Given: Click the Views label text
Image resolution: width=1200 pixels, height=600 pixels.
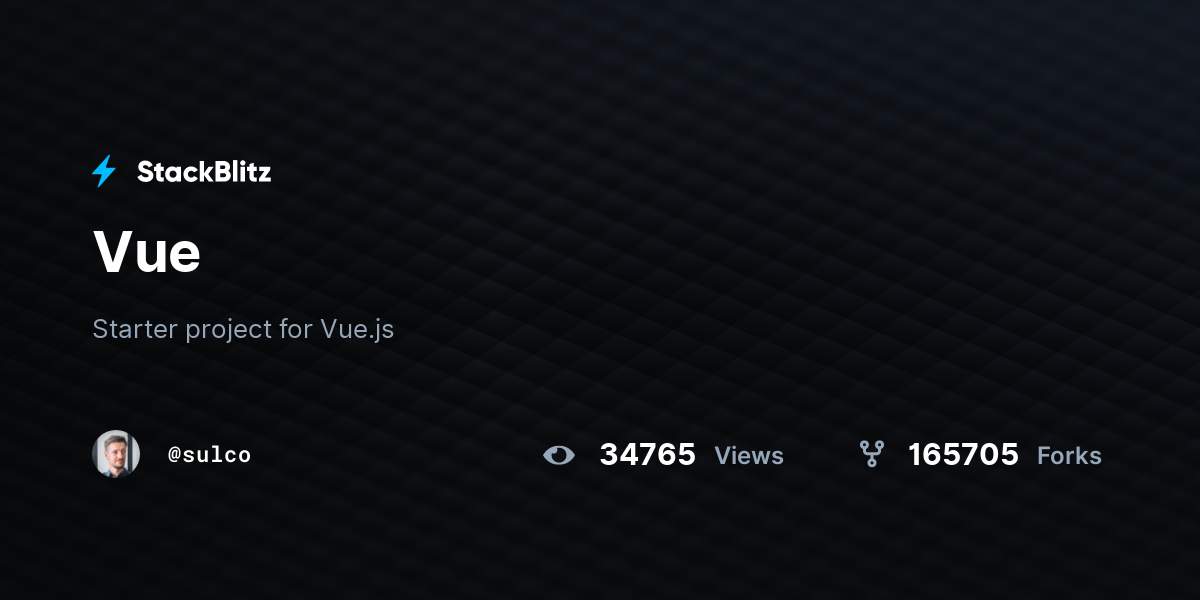Looking at the screenshot, I should pyautogui.click(x=749, y=456).
